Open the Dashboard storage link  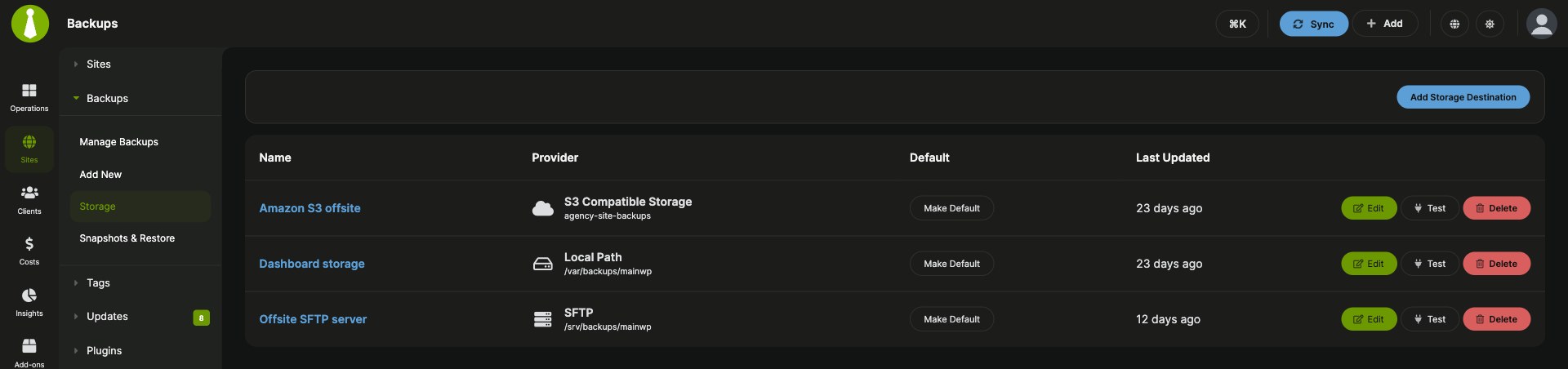312,264
